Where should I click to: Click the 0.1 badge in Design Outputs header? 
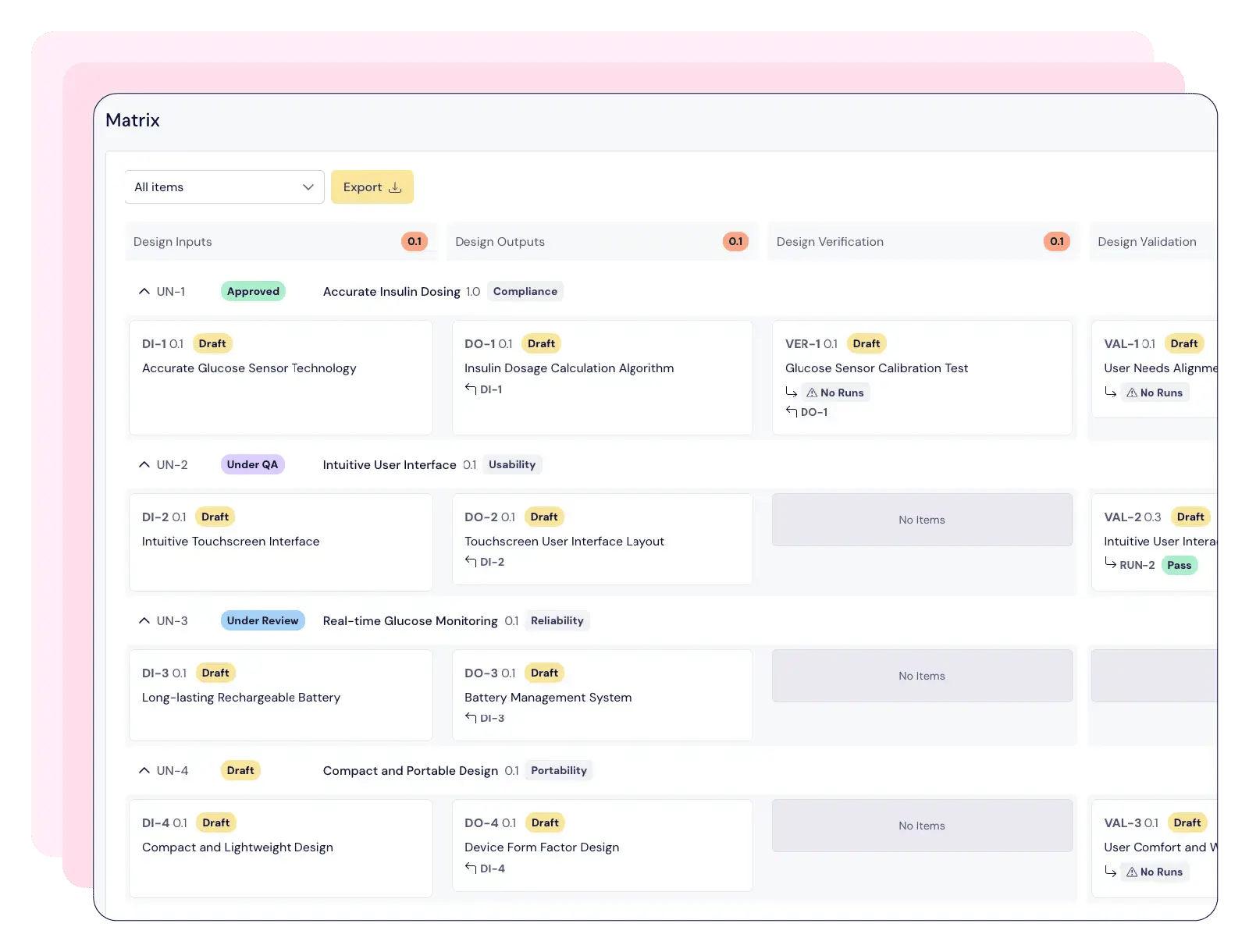(735, 242)
